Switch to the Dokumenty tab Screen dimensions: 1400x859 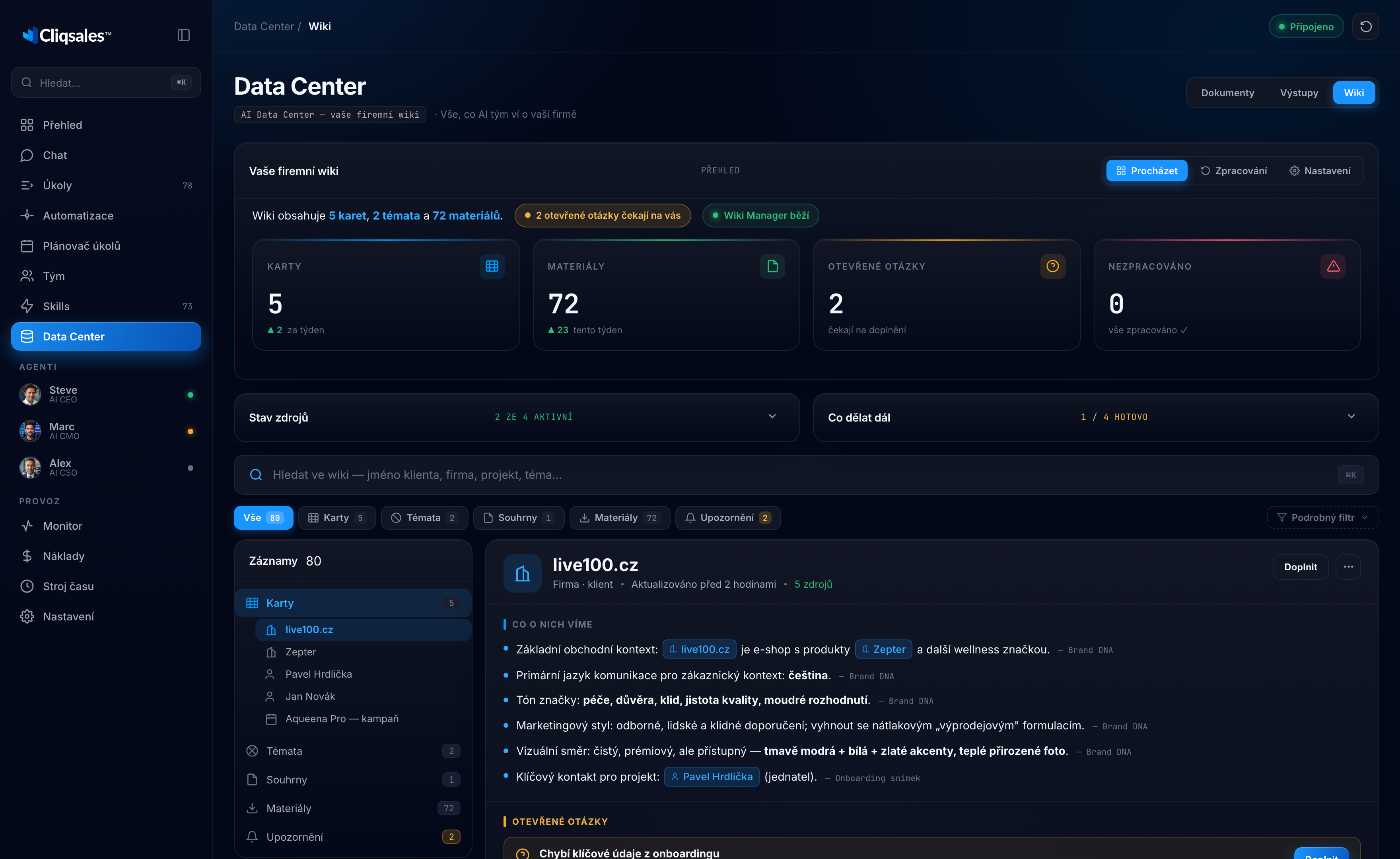point(1227,93)
